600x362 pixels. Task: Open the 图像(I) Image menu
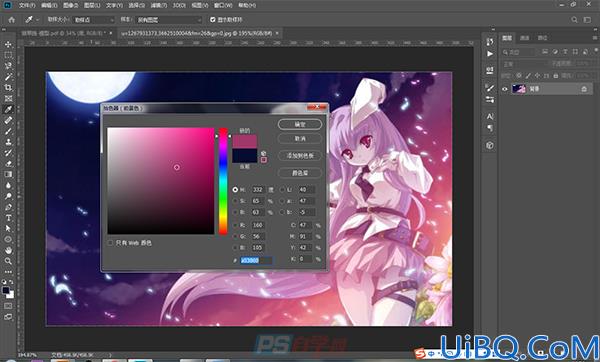(70, 5)
